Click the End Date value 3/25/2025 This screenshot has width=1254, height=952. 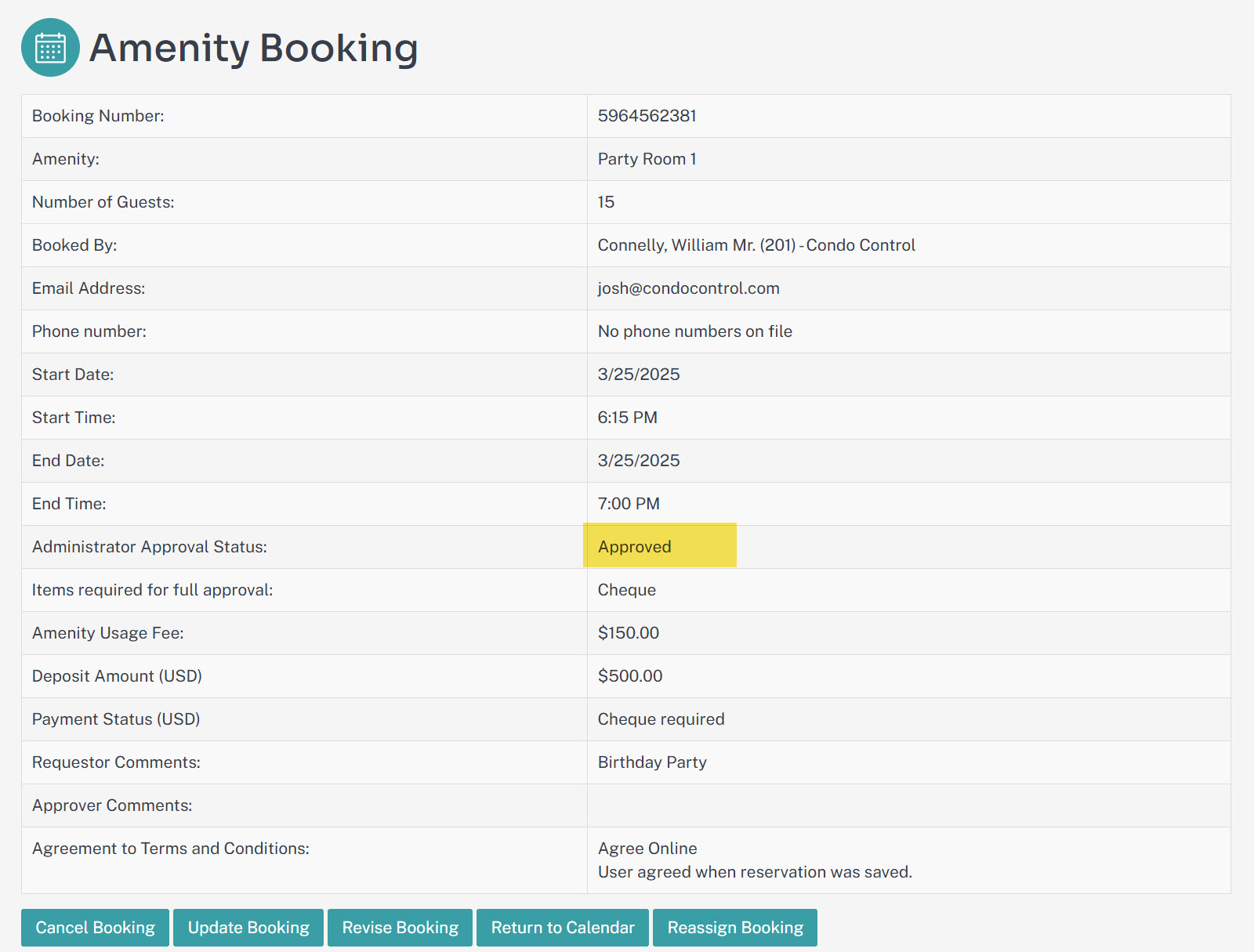pyautogui.click(x=639, y=461)
